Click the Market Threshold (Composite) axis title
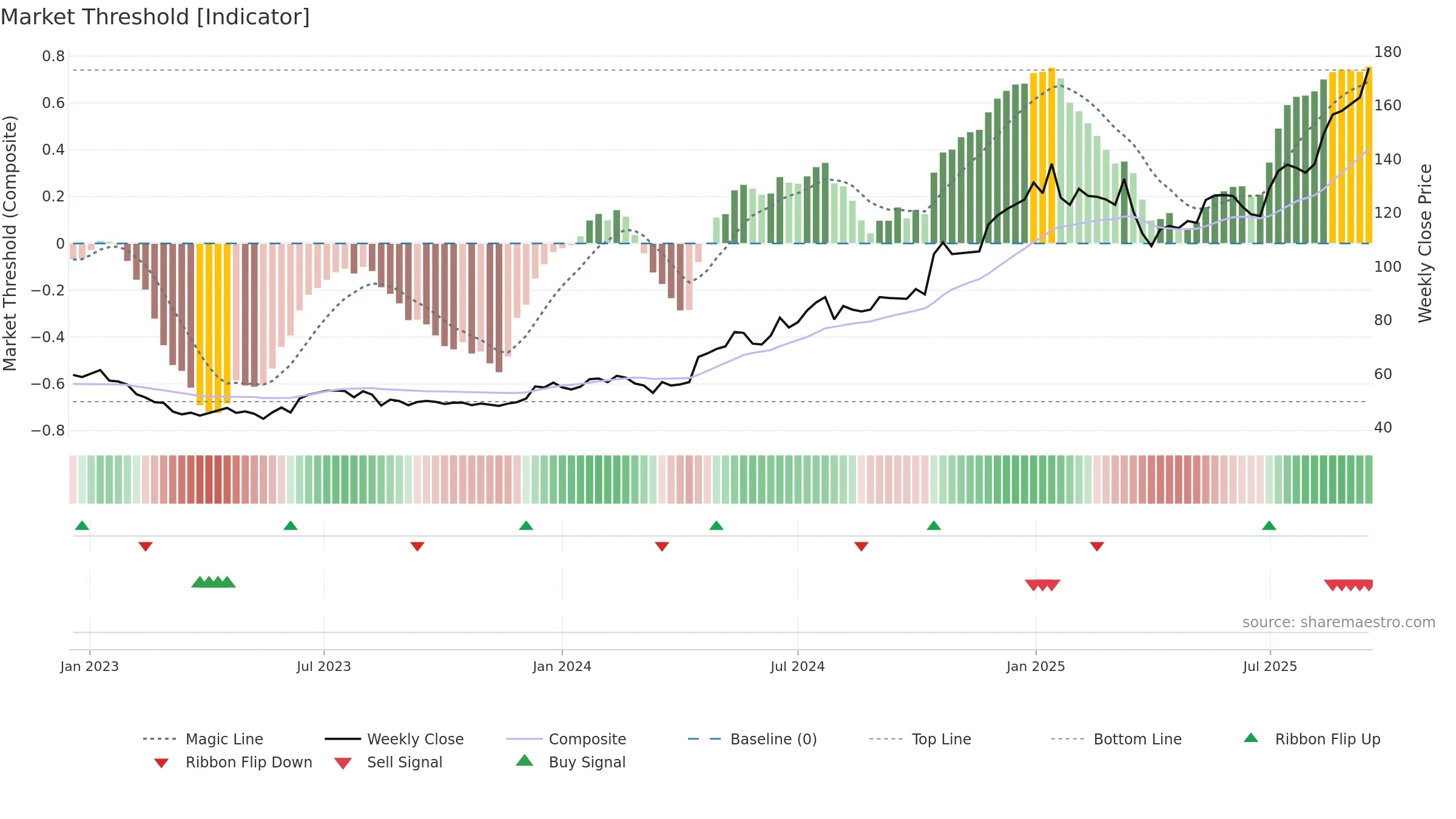This screenshot has width=1456, height=819. tap(10, 243)
